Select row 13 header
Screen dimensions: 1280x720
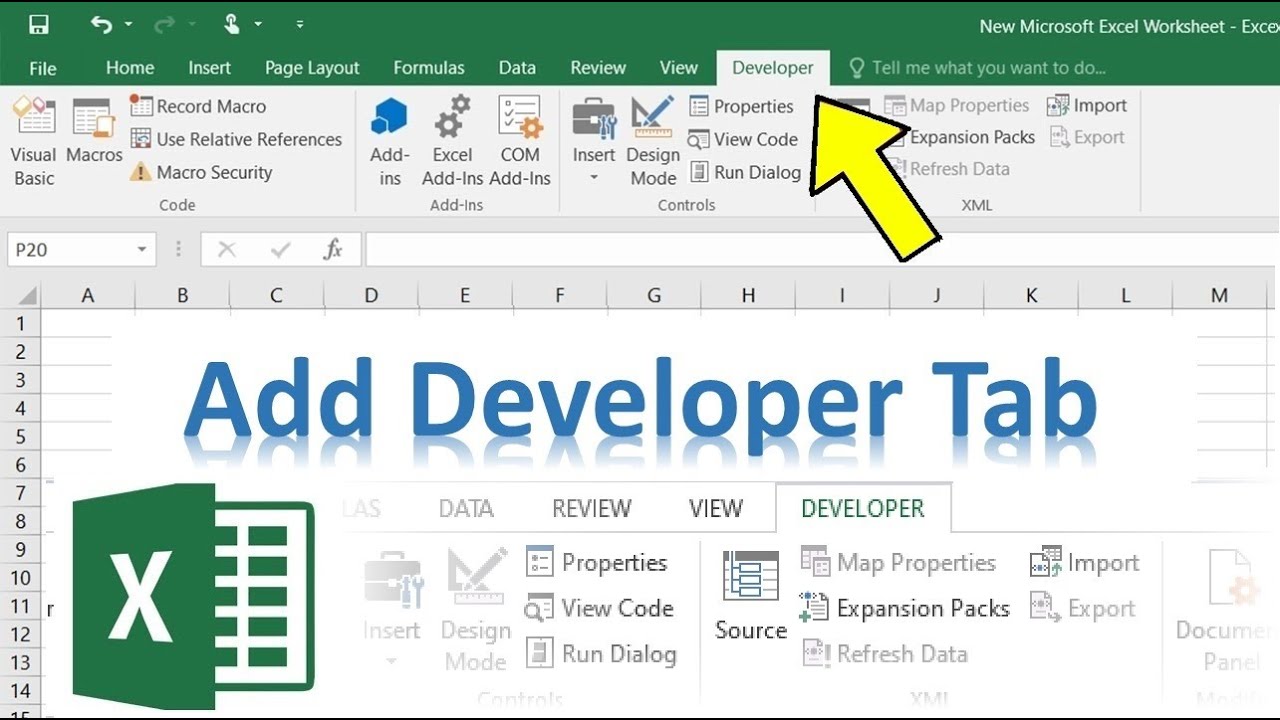pyautogui.click(x=22, y=662)
